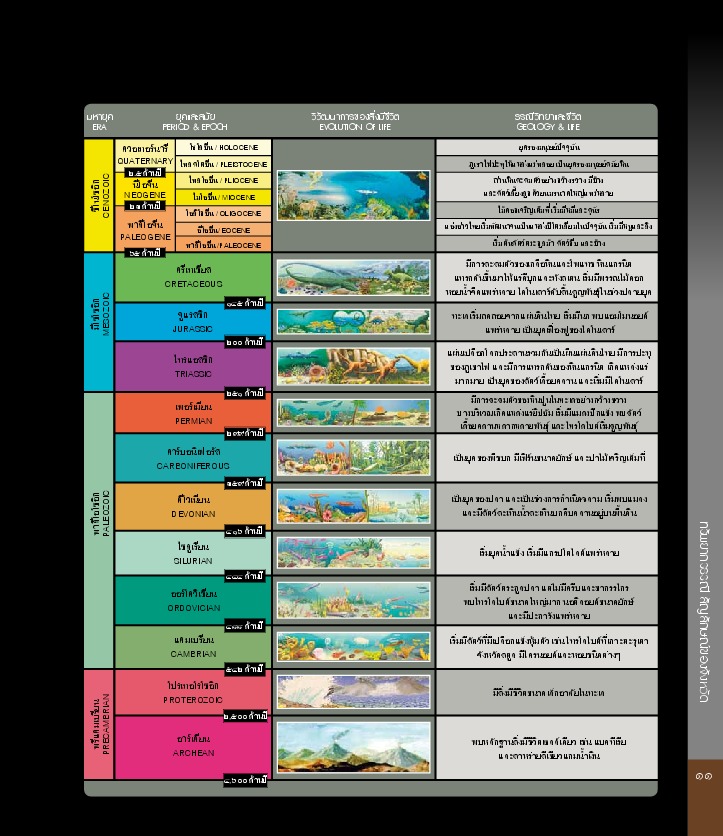Click the QUATERNARY period cell
The width and height of the screenshot is (723, 836).
145,154
